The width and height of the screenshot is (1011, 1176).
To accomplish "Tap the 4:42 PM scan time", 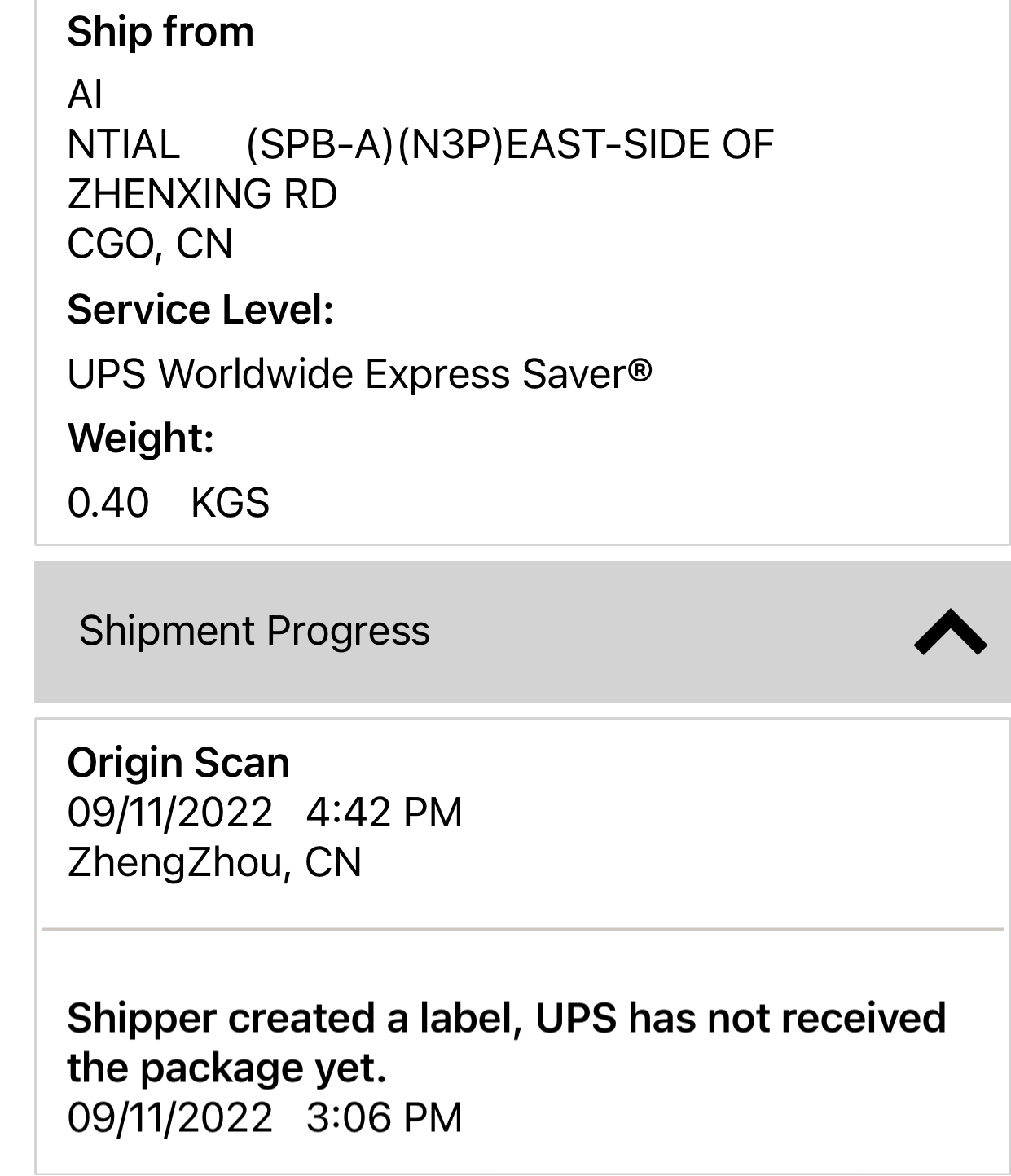I will point(384,813).
